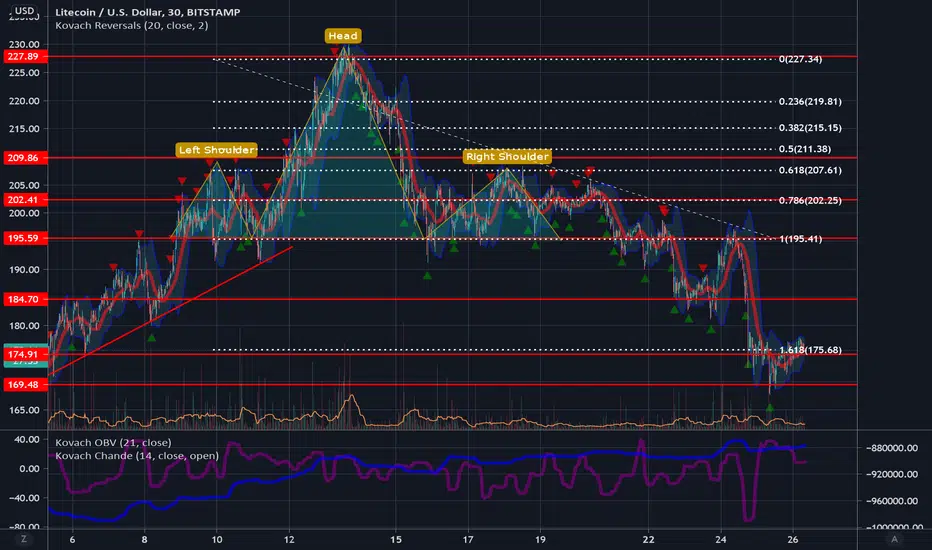Click the 0.382(215.15) Fibonacci level label
The image size is (932, 550).
810,128
